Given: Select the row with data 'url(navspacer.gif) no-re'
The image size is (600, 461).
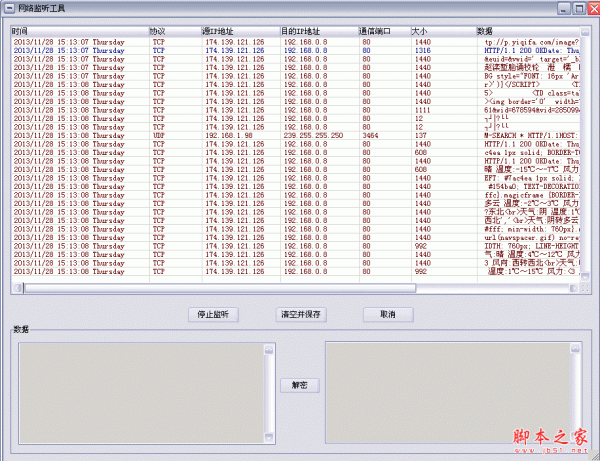Looking at the screenshot, I should pyautogui.click(x=296, y=238).
